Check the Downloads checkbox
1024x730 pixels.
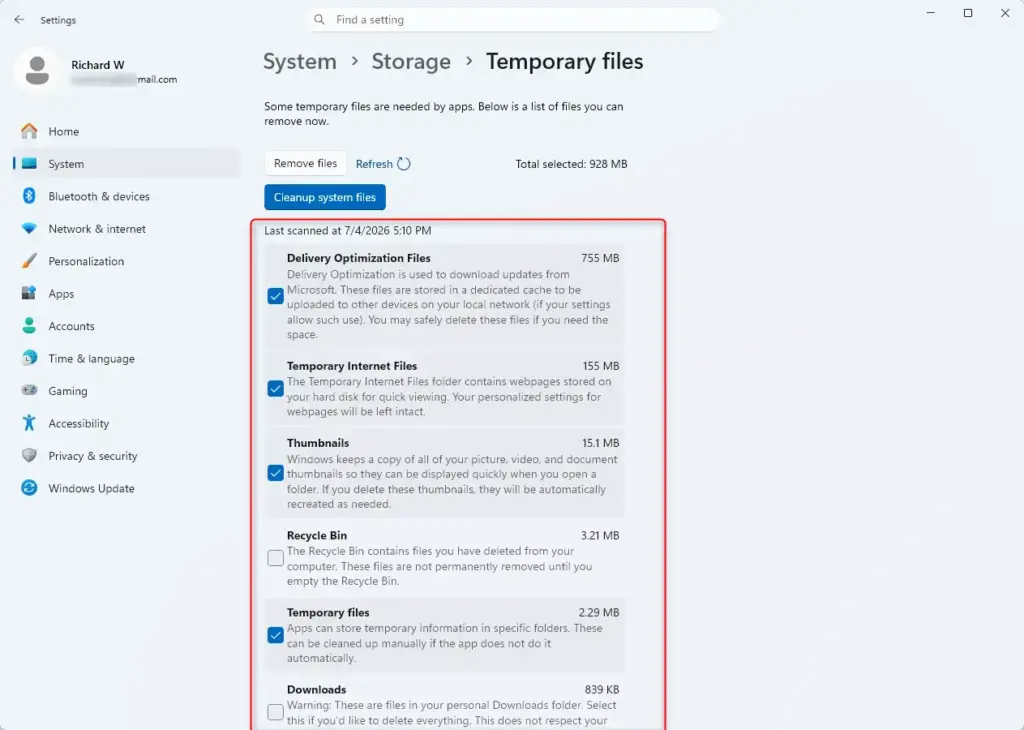(x=276, y=712)
